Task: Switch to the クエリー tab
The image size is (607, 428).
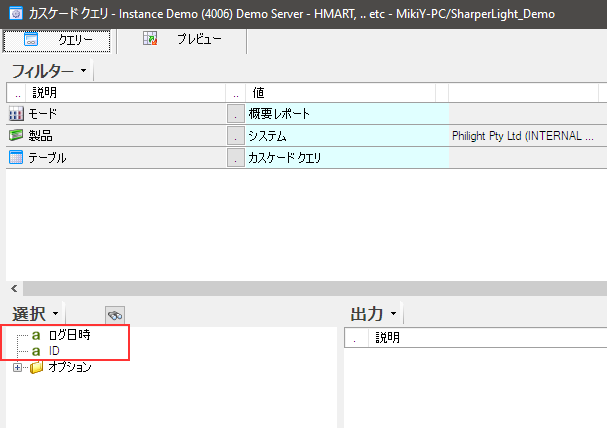Action: pyautogui.click(x=57, y=40)
